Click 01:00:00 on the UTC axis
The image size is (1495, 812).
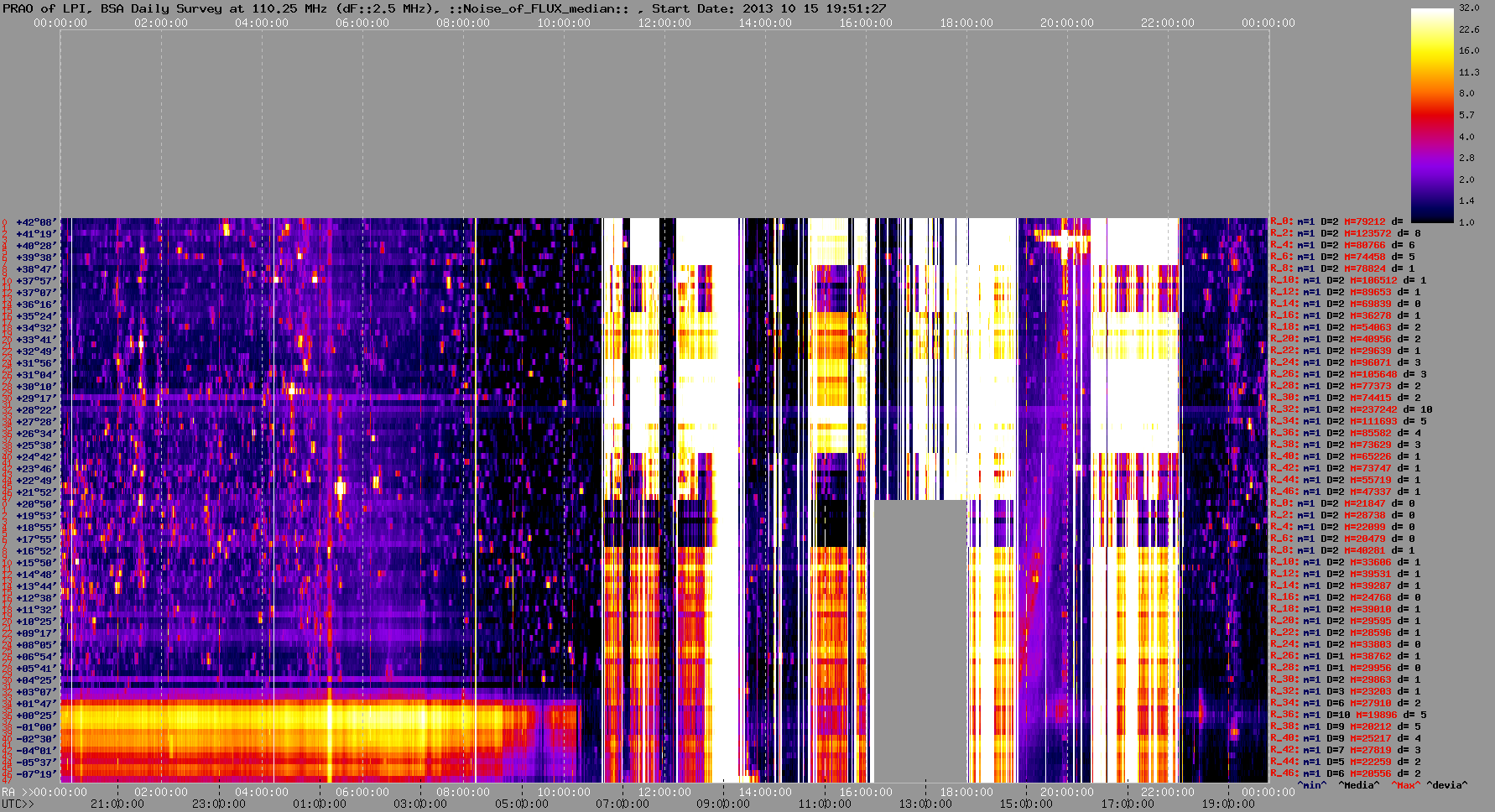(x=319, y=804)
